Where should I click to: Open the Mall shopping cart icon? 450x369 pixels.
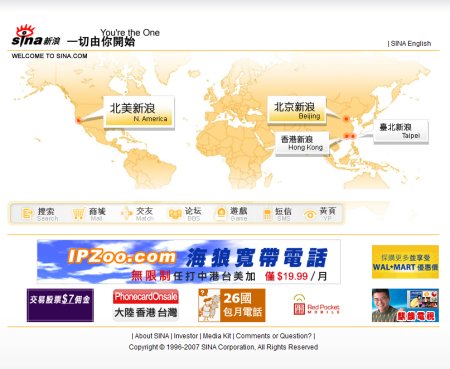click(78, 214)
